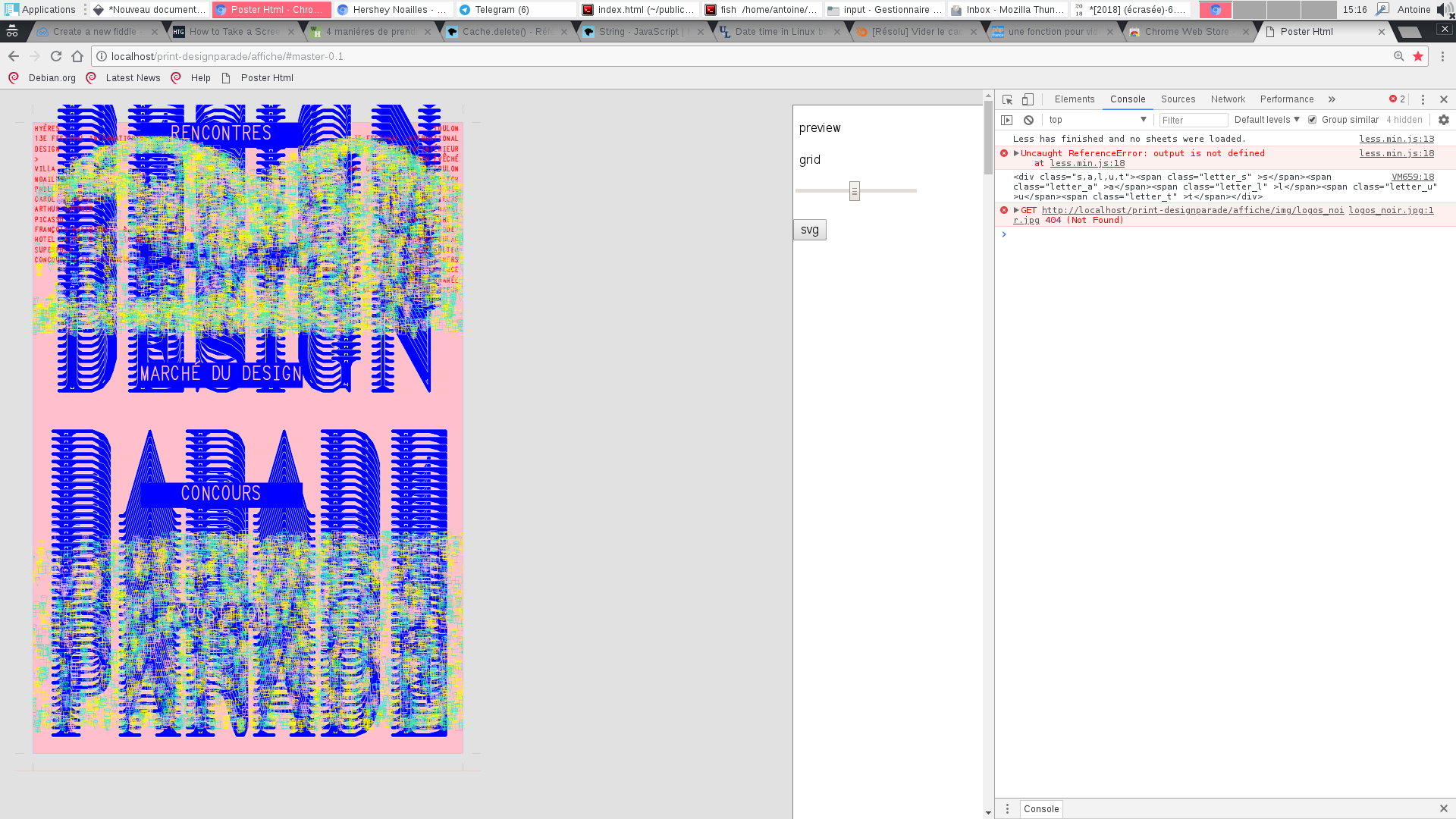
Task: Click the grid slider handle
Action: point(855,191)
